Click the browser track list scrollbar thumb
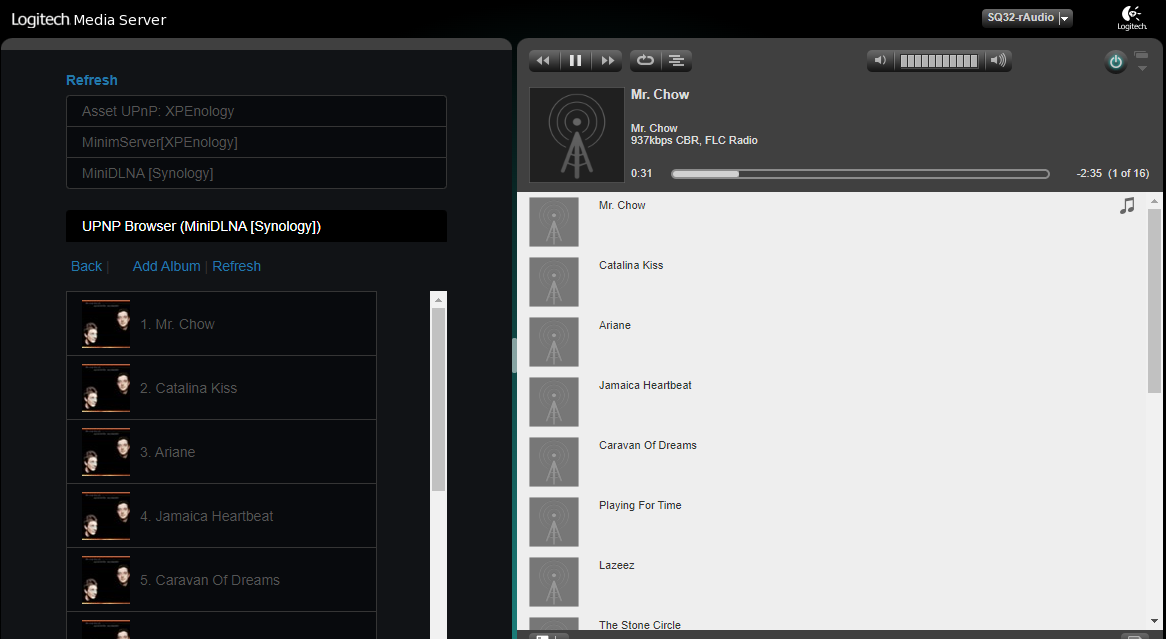Image resolution: width=1166 pixels, height=639 pixels. click(x=439, y=399)
